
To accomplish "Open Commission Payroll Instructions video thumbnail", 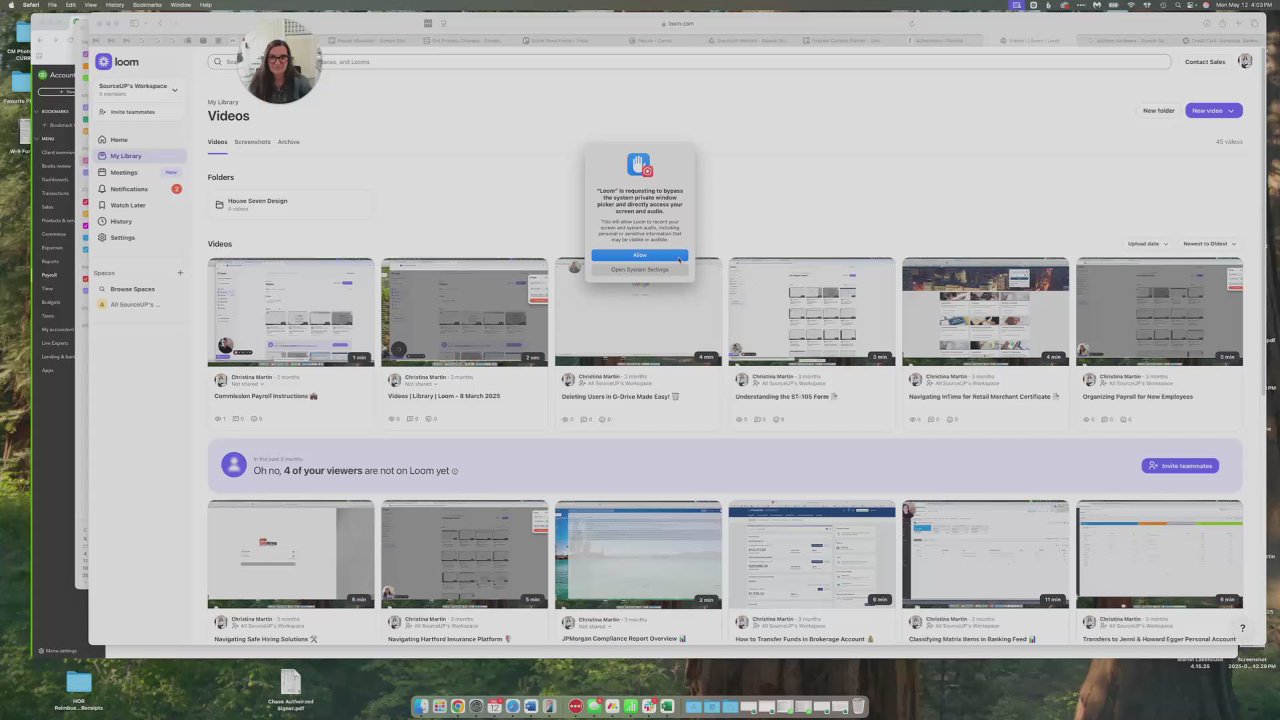I will coord(291,312).
